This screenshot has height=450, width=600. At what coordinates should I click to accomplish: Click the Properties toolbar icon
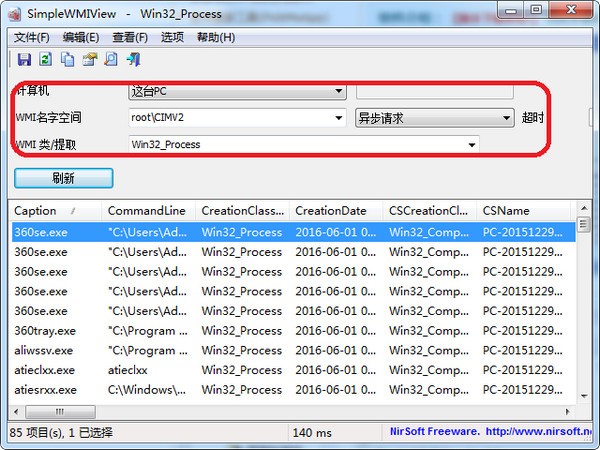coord(90,59)
